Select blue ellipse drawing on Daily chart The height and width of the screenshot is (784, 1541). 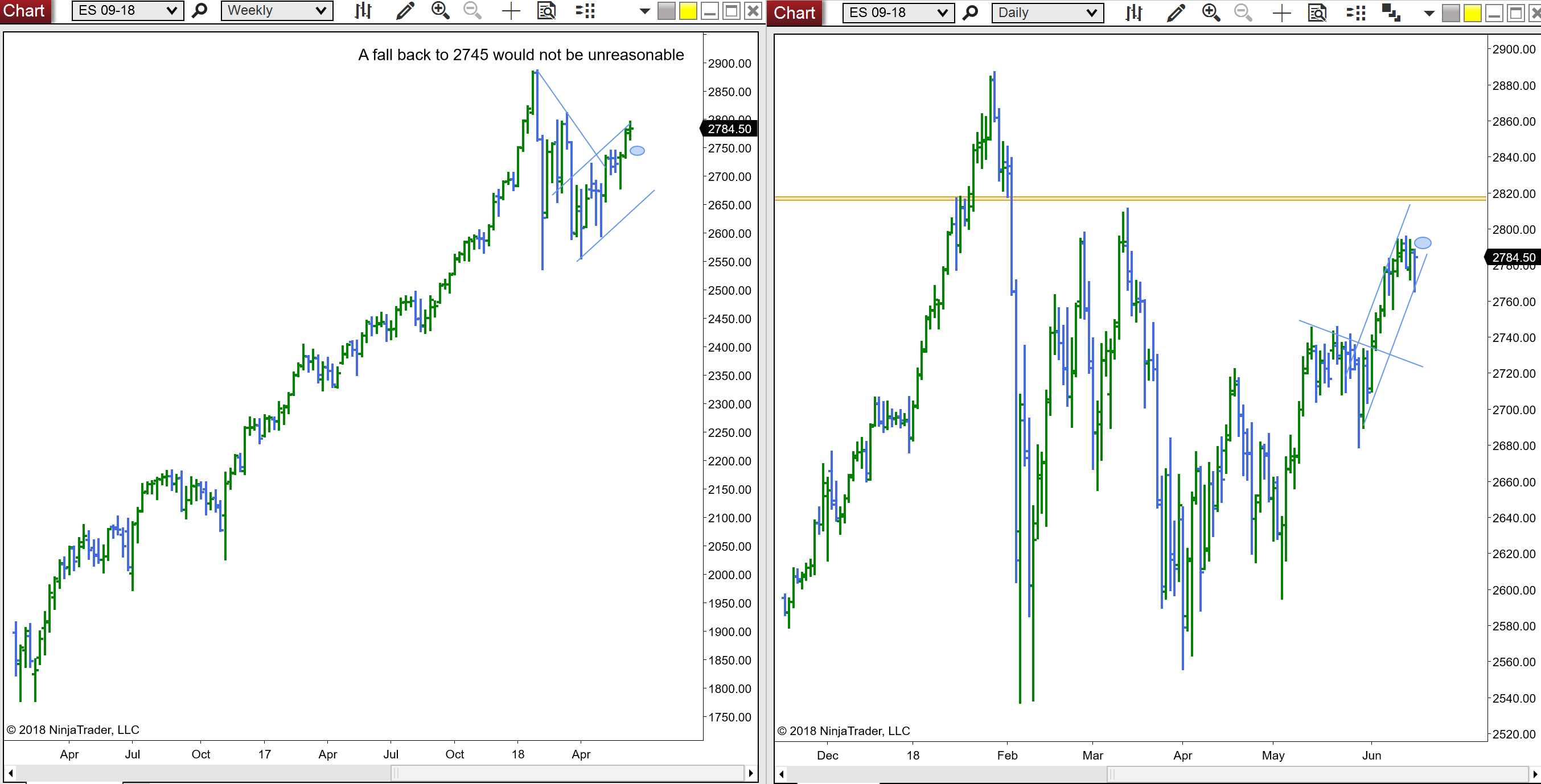1423,243
